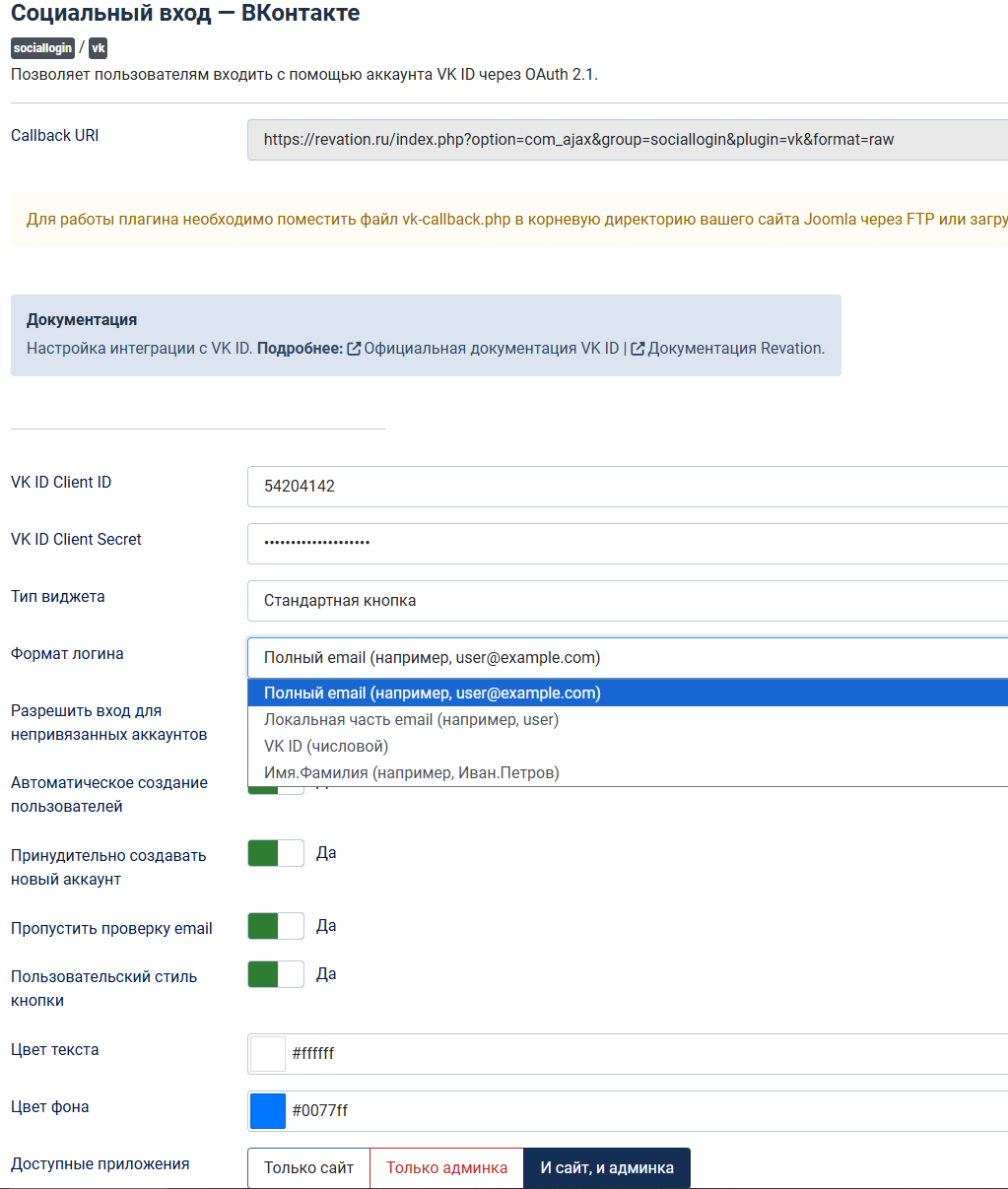This screenshot has width=1008, height=1189.
Task: Collapse the Формат логина dropdown
Action: coord(627,658)
